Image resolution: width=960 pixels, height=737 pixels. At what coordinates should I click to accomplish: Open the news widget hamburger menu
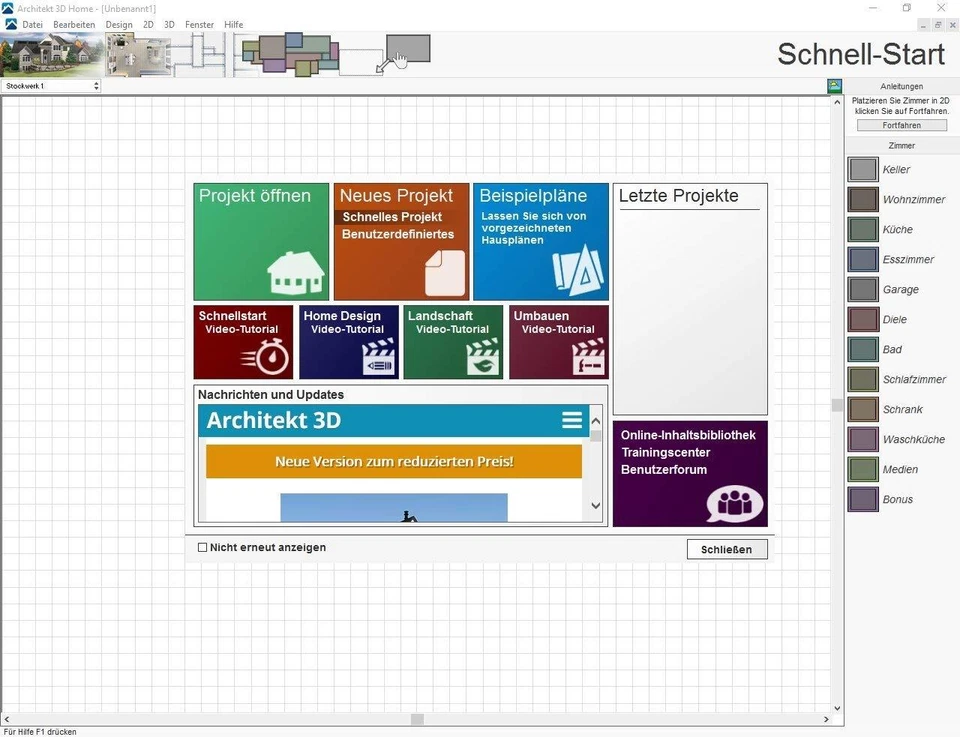pyautogui.click(x=571, y=420)
